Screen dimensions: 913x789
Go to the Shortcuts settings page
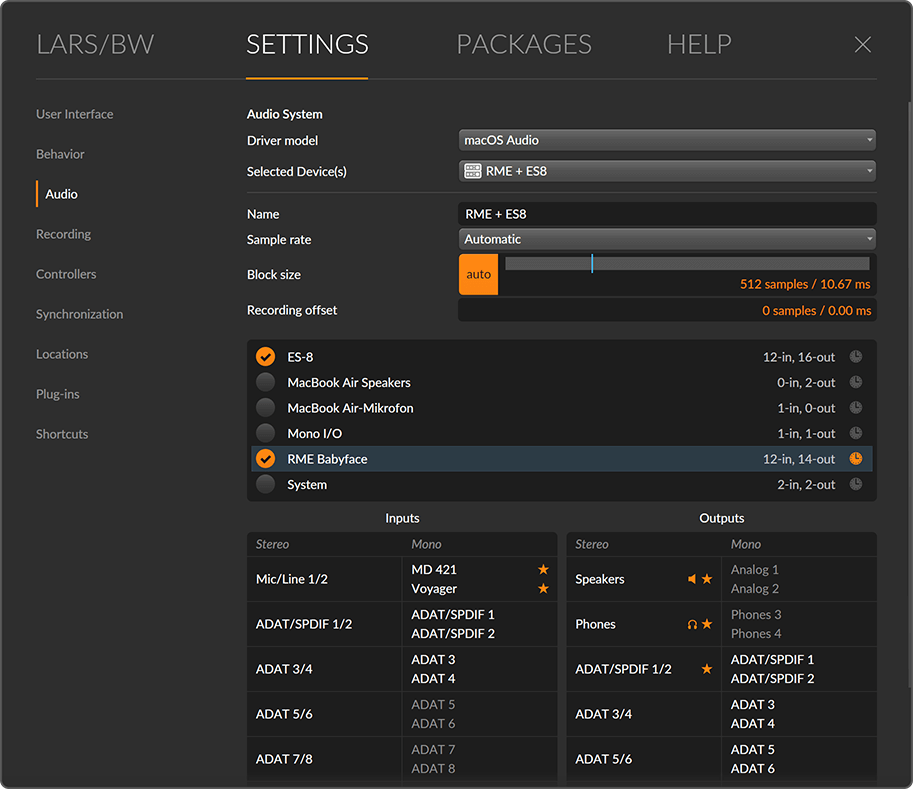pyautogui.click(x=62, y=434)
